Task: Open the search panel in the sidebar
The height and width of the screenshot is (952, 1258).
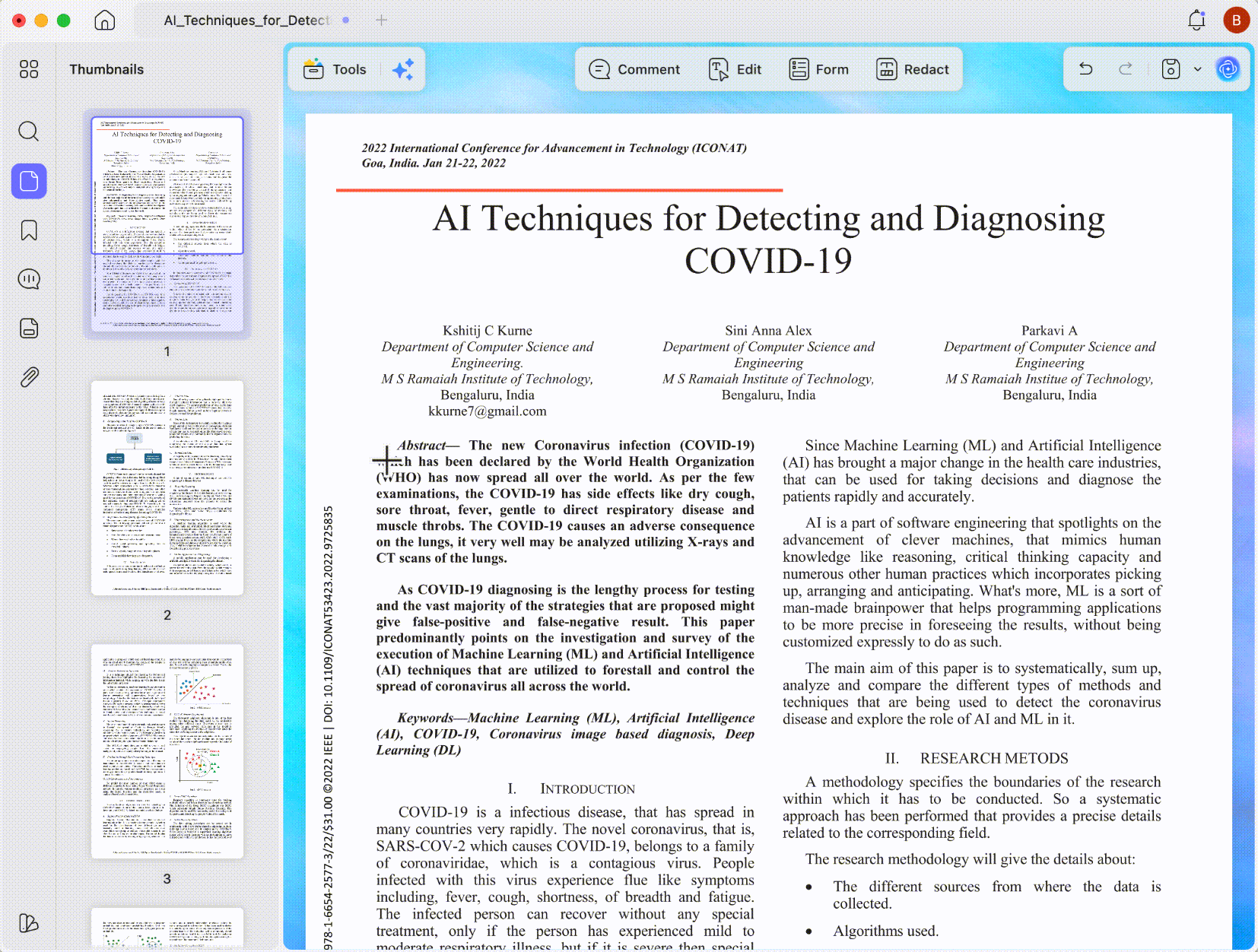Action: pyautogui.click(x=28, y=132)
